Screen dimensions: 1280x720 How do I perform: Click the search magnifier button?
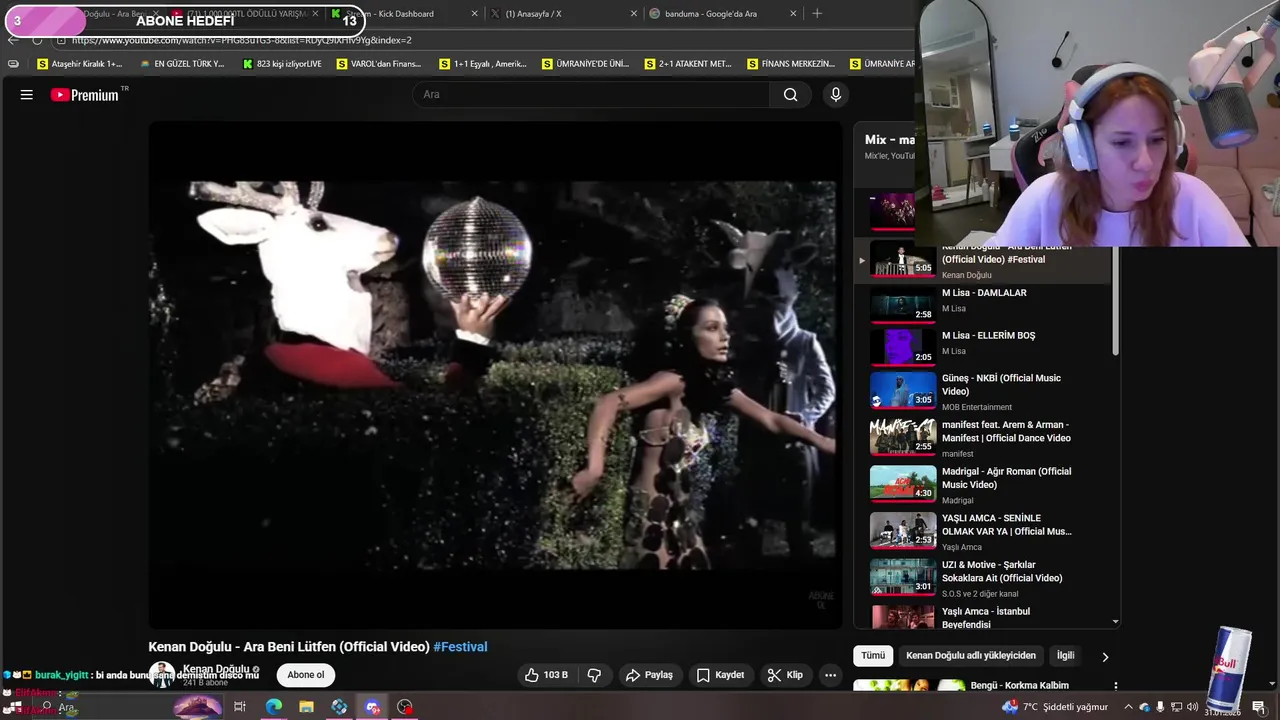tap(790, 94)
